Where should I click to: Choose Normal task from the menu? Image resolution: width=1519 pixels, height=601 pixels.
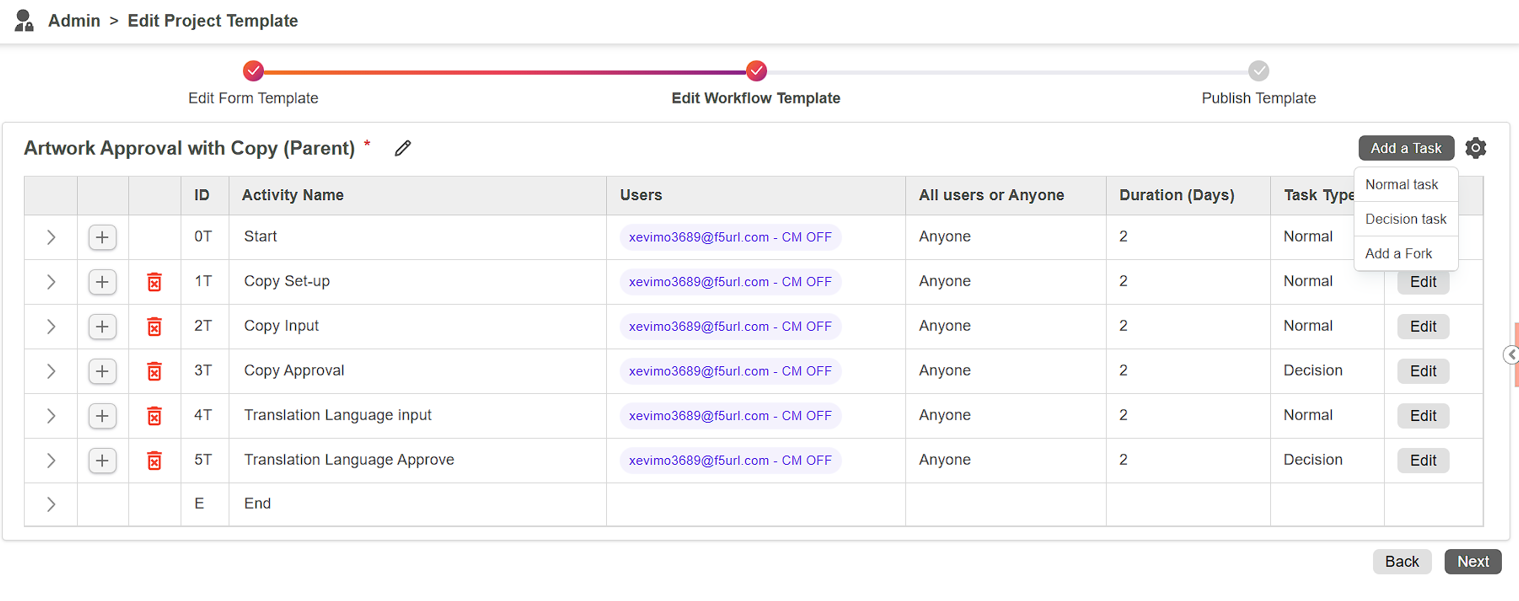pos(1401,185)
